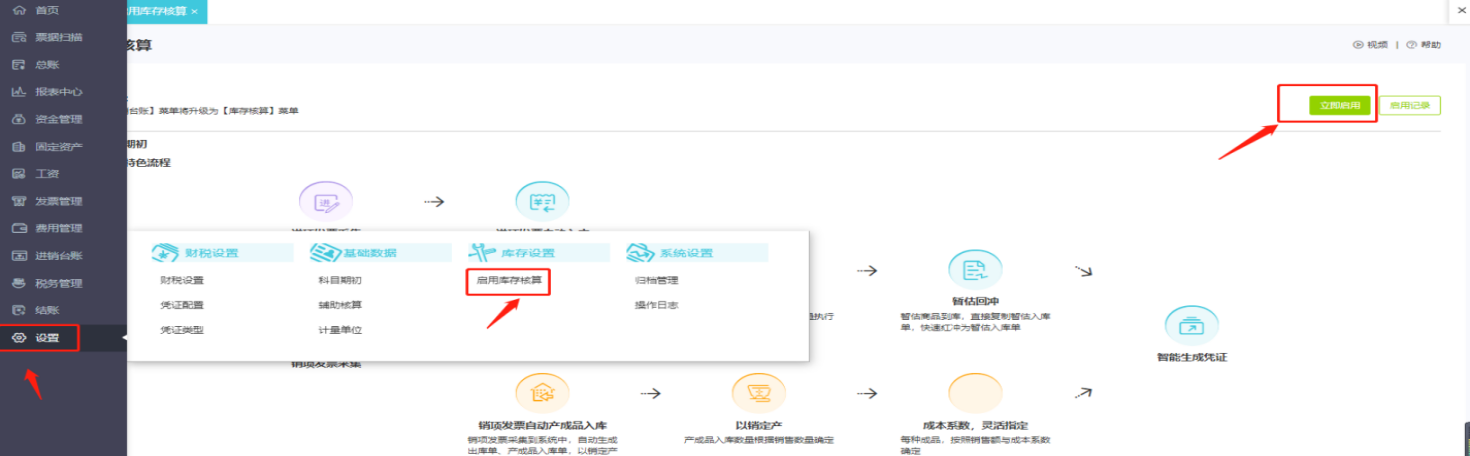Click the 发票管理 icon in sidebar
Screen dimensions: 1470x456
(17, 201)
